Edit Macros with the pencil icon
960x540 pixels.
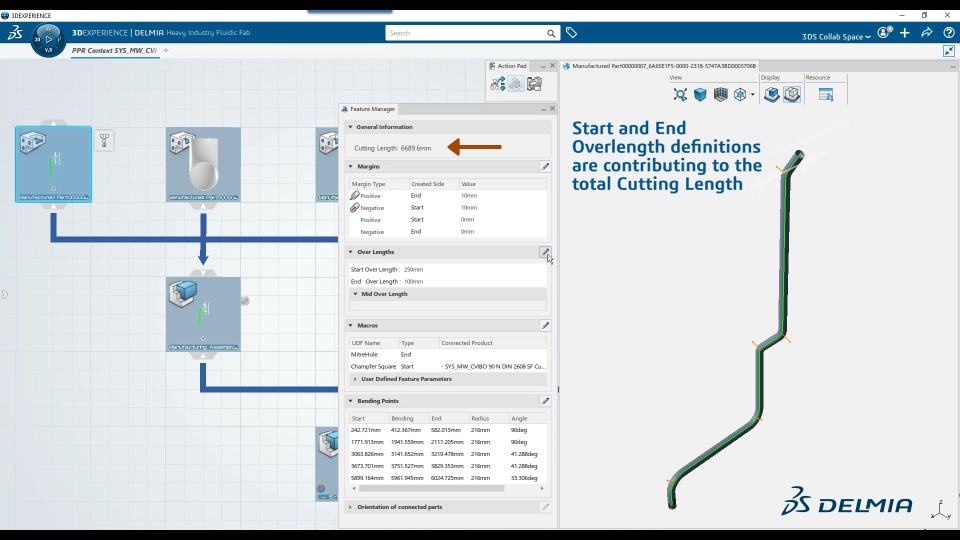pos(545,325)
